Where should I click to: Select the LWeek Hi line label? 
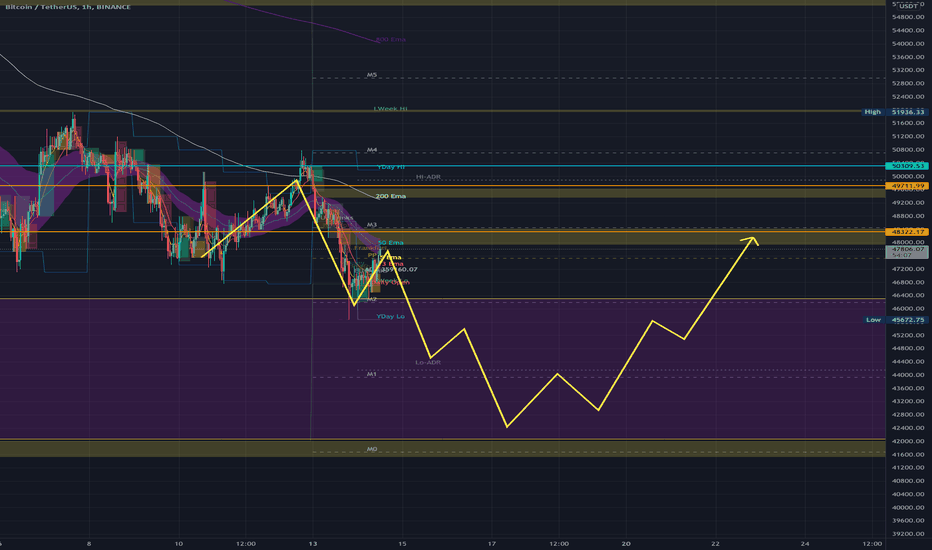[391, 109]
